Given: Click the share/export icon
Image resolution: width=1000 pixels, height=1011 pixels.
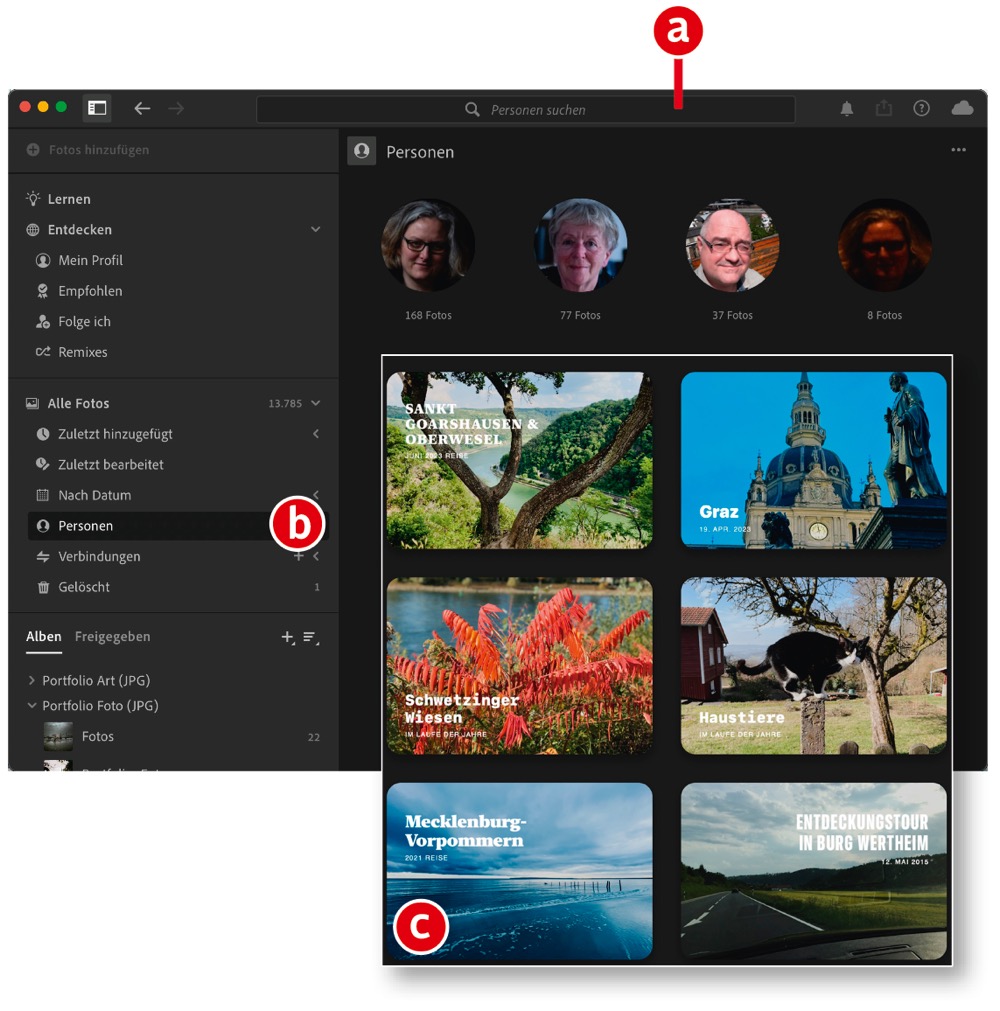Looking at the screenshot, I should (x=884, y=109).
